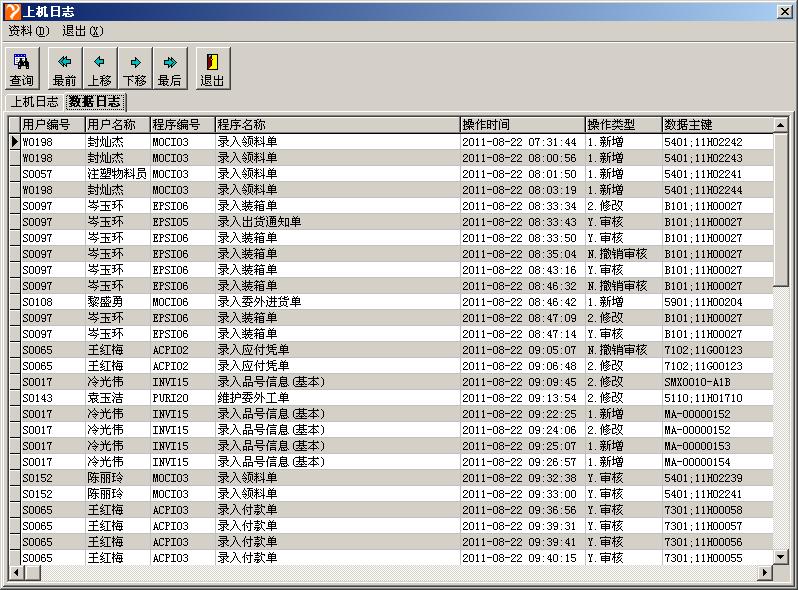Click the 退出 door toolbar icon
The height and width of the screenshot is (590, 798).
click(x=213, y=69)
